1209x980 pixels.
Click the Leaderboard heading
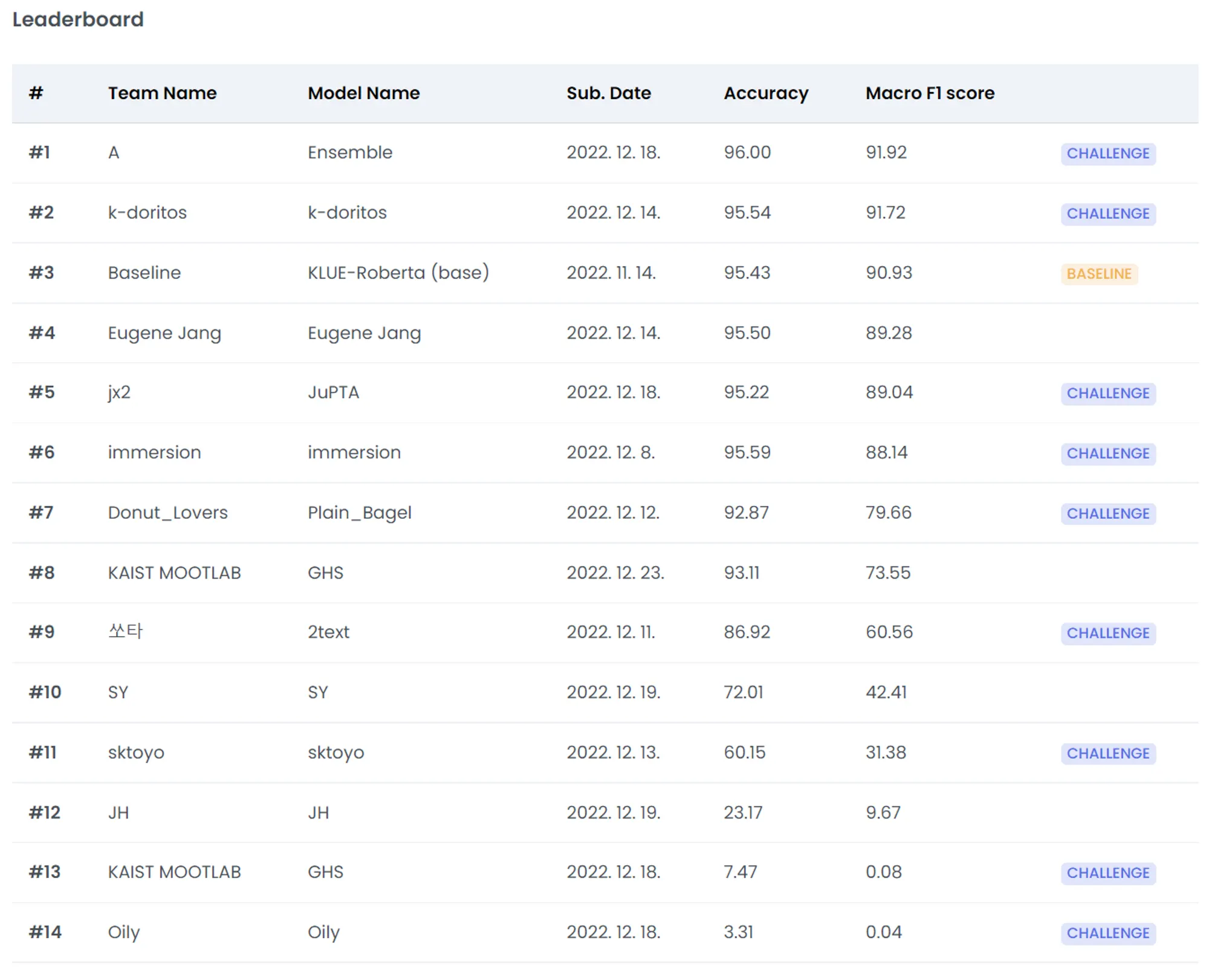78,19
